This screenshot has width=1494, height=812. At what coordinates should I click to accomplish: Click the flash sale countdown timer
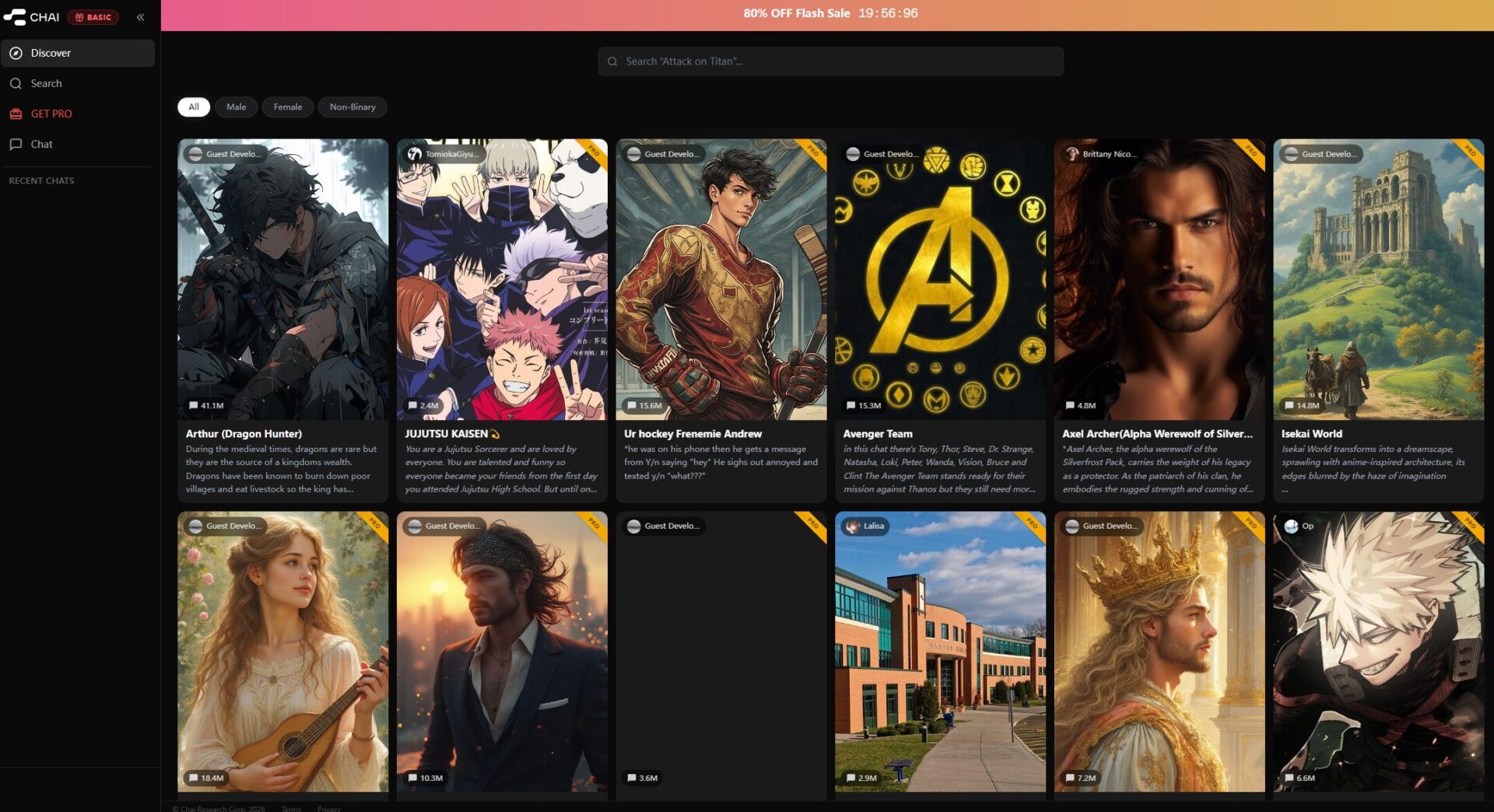[x=888, y=13]
